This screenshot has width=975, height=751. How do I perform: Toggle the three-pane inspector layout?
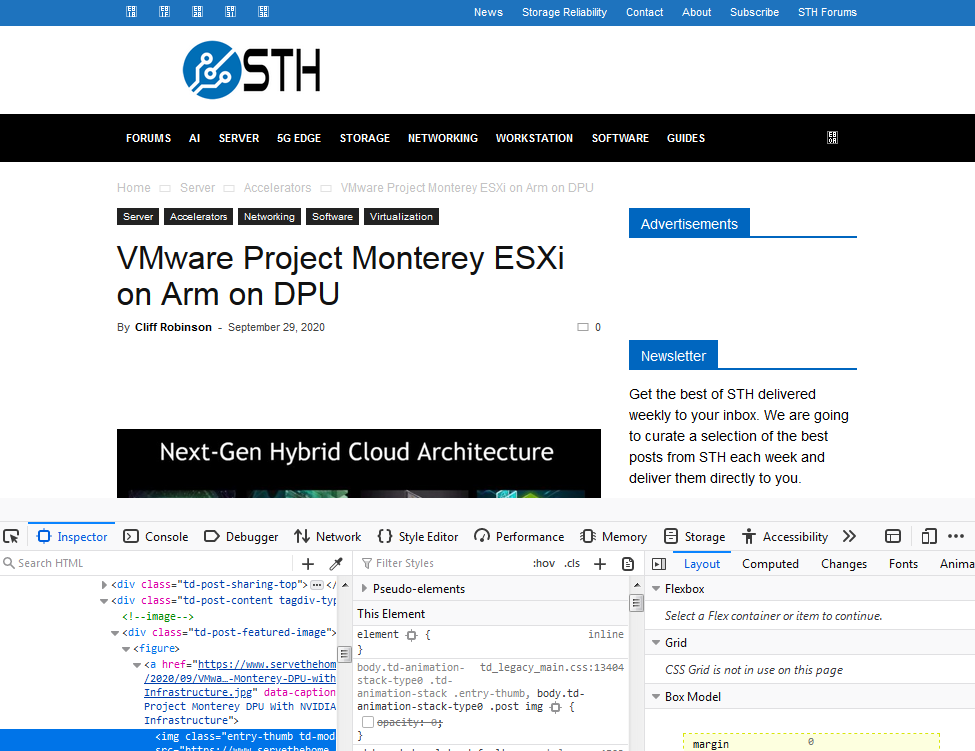pyautogui.click(x=659, y=564)
